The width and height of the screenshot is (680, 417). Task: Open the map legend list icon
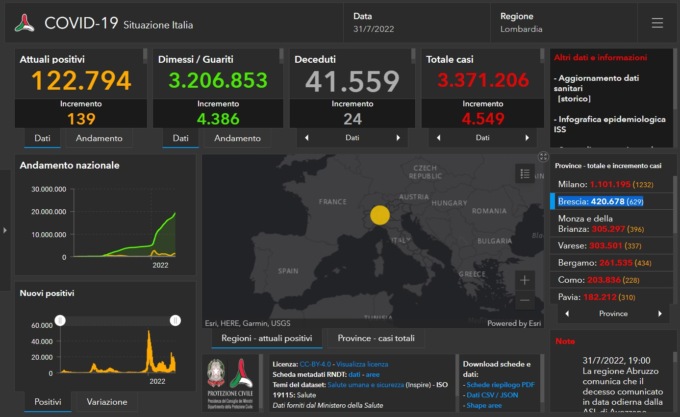pos(525,174)
